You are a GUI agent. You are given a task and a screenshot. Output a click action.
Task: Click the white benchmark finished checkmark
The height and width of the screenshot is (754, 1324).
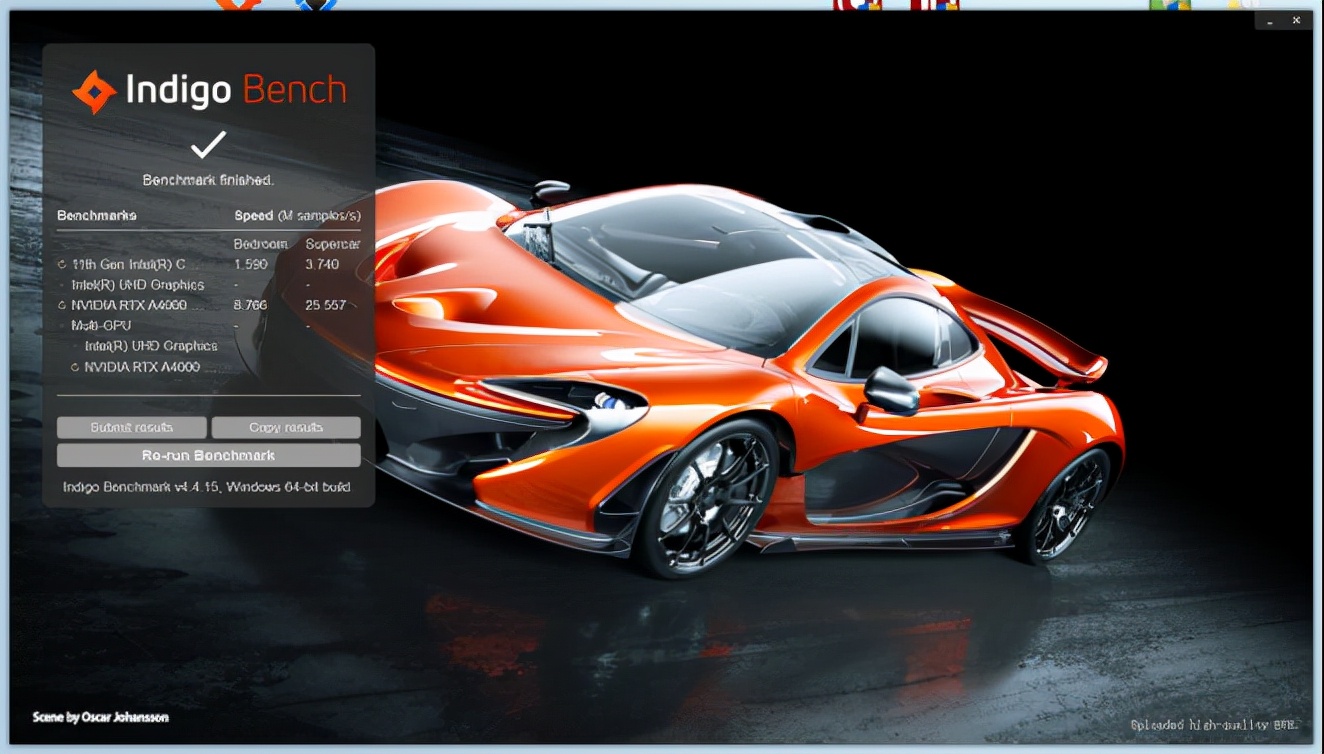(x=209, y=145)
